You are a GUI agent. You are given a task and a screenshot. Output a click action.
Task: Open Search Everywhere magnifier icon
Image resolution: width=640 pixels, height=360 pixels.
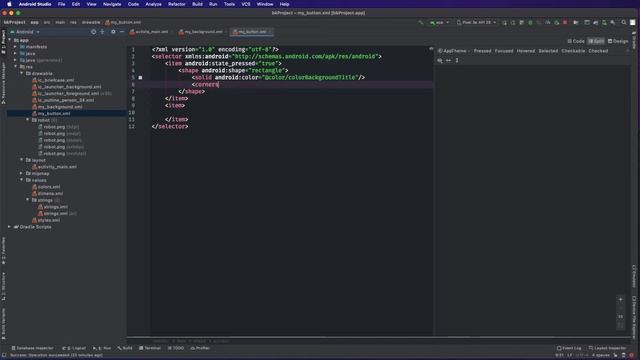coord(624,22)
